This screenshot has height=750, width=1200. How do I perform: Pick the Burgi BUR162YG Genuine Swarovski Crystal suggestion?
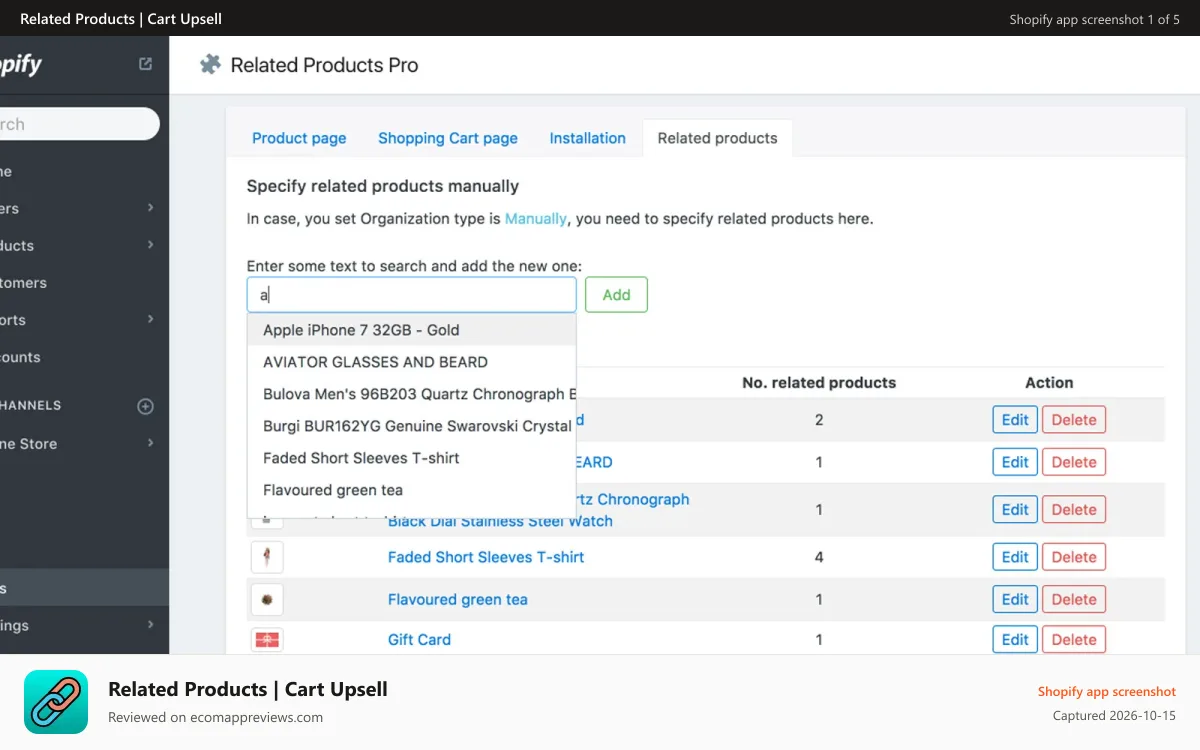point(412,426)
